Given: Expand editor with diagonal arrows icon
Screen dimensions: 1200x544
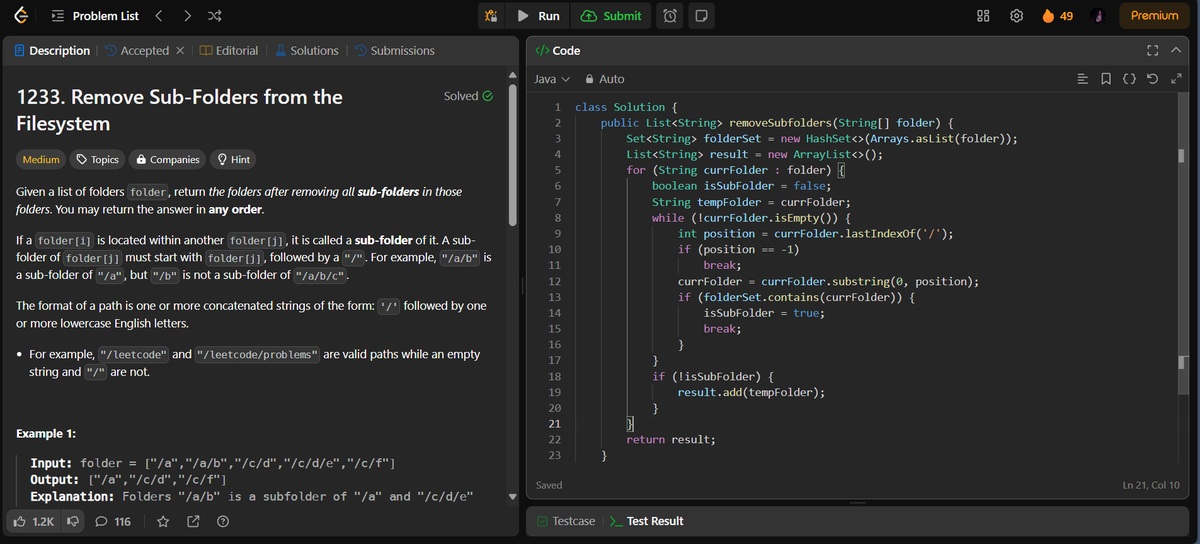Looking at the screenshot, I should coord(1177,79).
